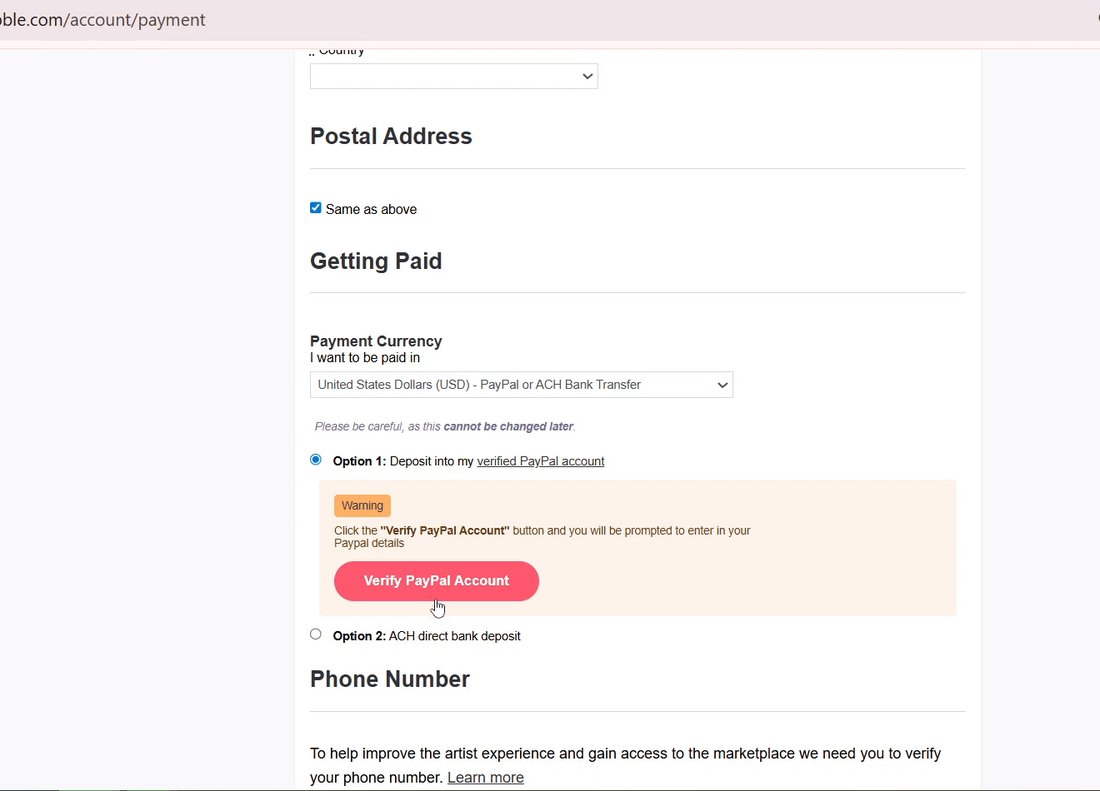Click the Postal Address heading
Viewport: 1100px width, 791px height.
pyautogui.click(x=391, y=136)
